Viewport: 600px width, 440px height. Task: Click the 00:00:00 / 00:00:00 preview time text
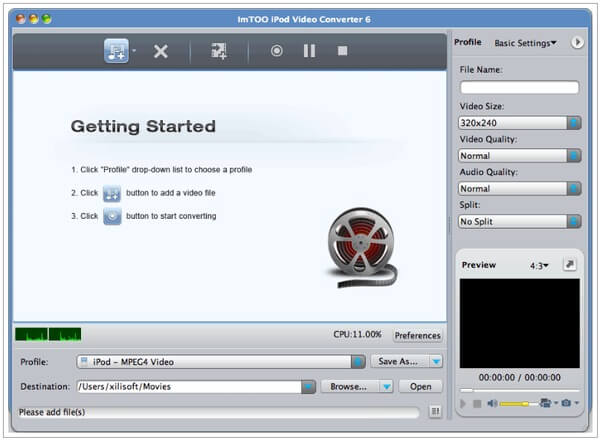click(519, 378)
